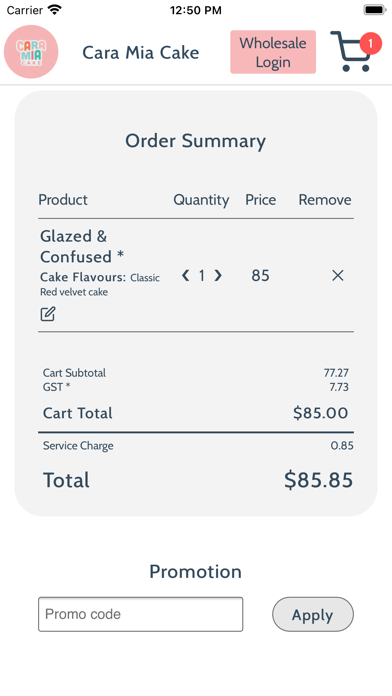Focus the Promo code input field
The image size is (392, 696).
[141, 614]
